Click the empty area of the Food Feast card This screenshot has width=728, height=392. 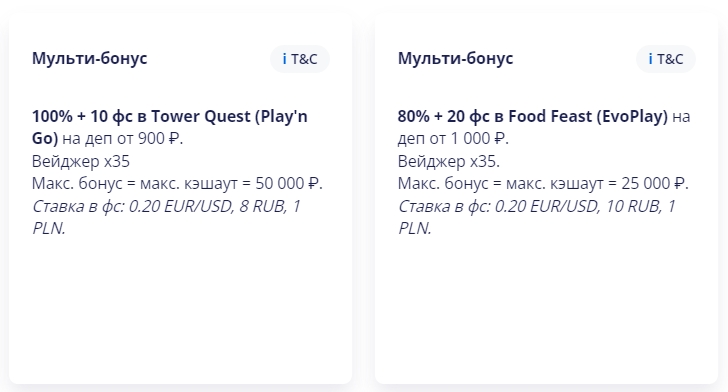(x=546, y=311)
